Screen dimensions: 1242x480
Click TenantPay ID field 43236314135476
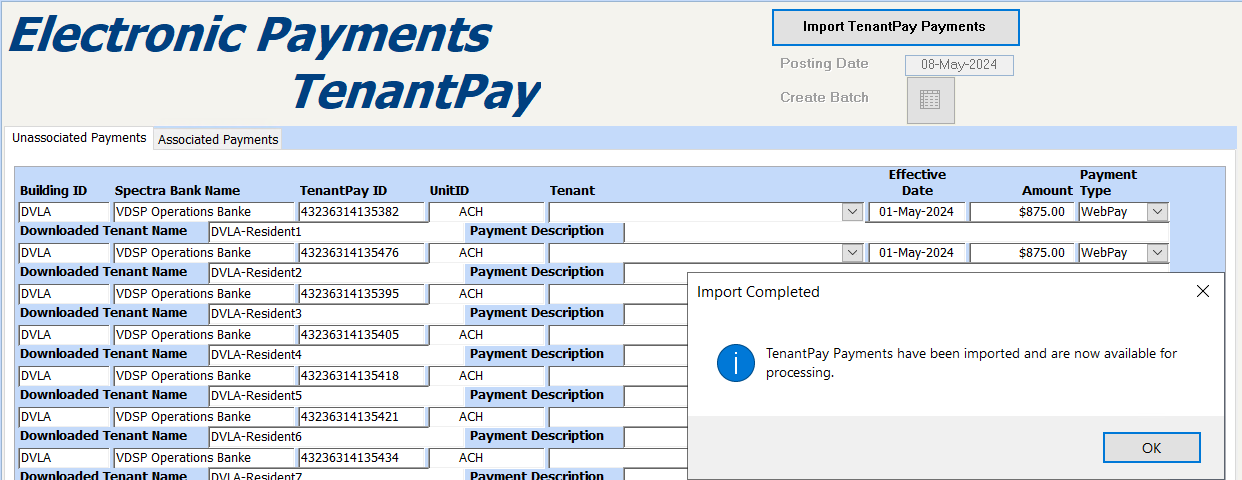(362, 253)
